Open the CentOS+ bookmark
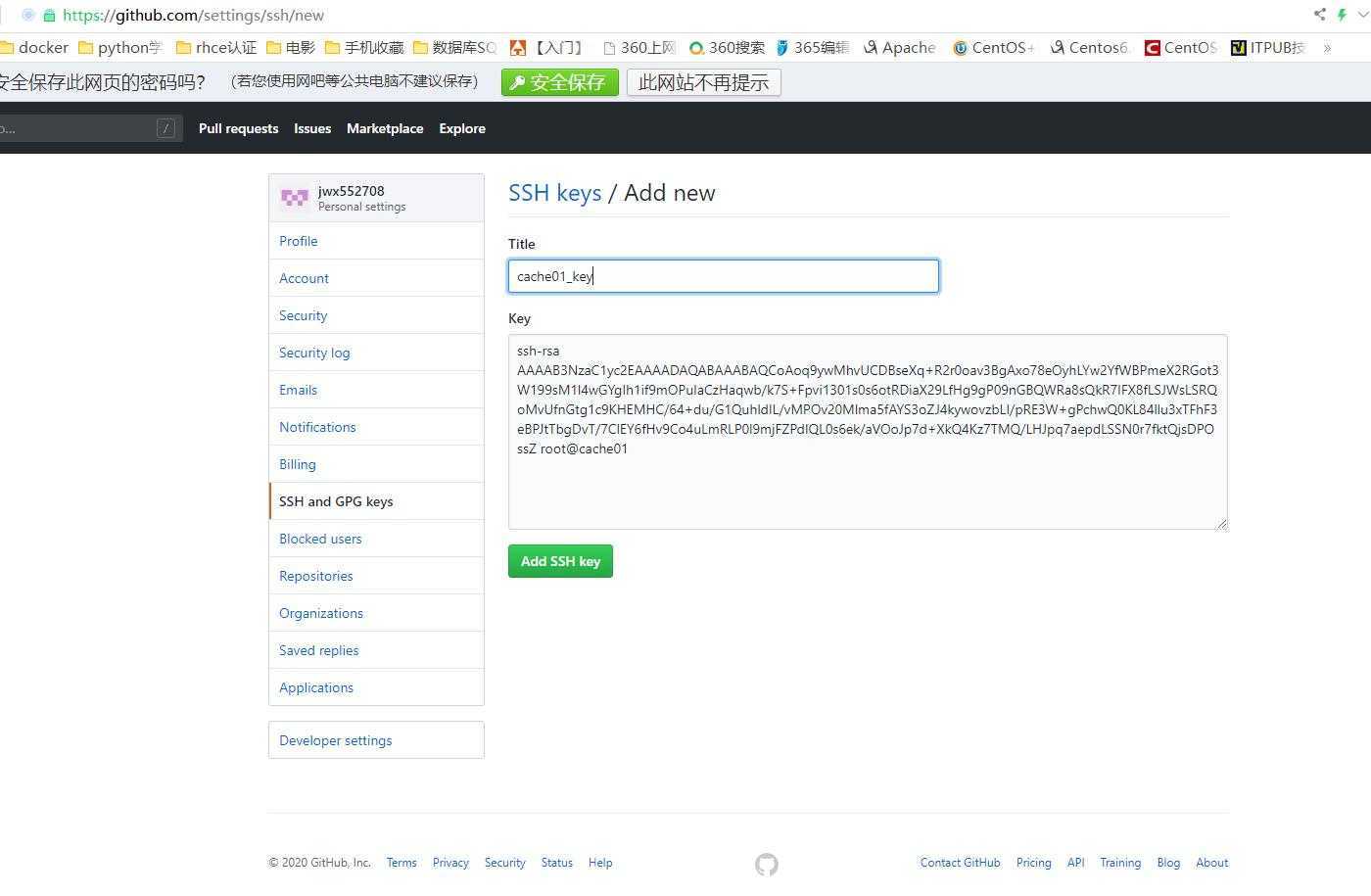1371x896 pixels. (x=994, y=47)
